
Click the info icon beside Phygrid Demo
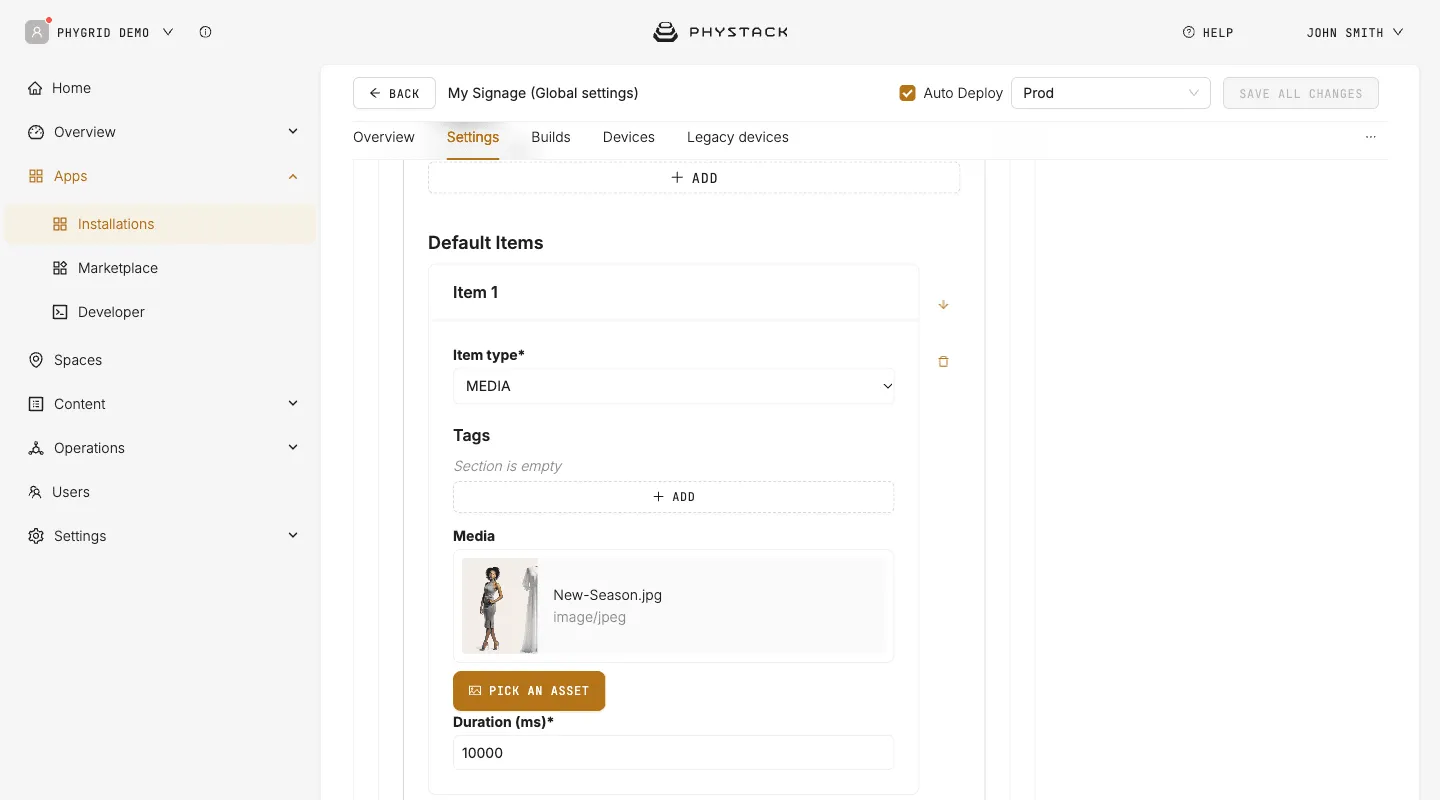[x=205, y=32]
